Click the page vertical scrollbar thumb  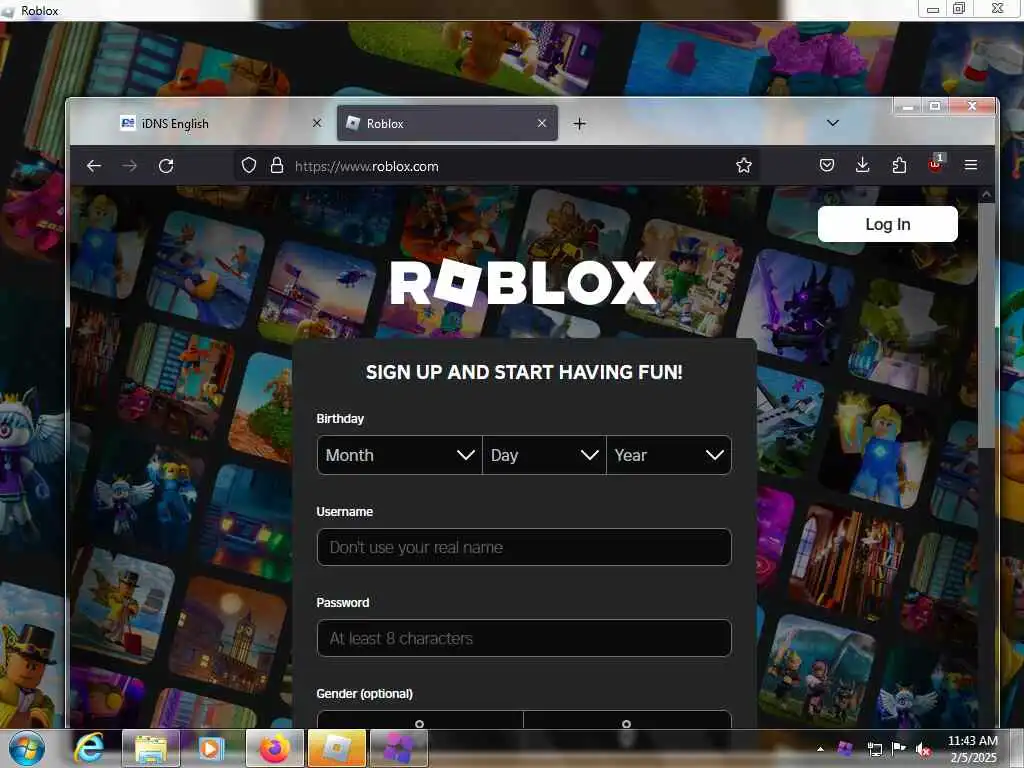[986, 325]
